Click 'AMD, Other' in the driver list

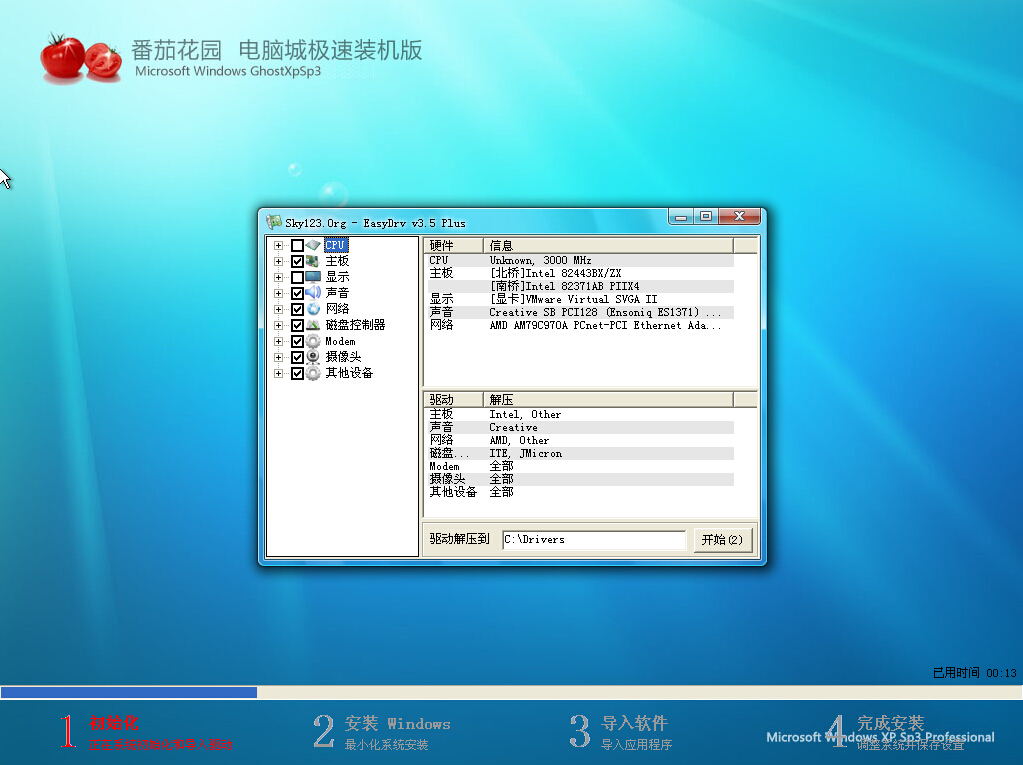(x=519, y=440)
